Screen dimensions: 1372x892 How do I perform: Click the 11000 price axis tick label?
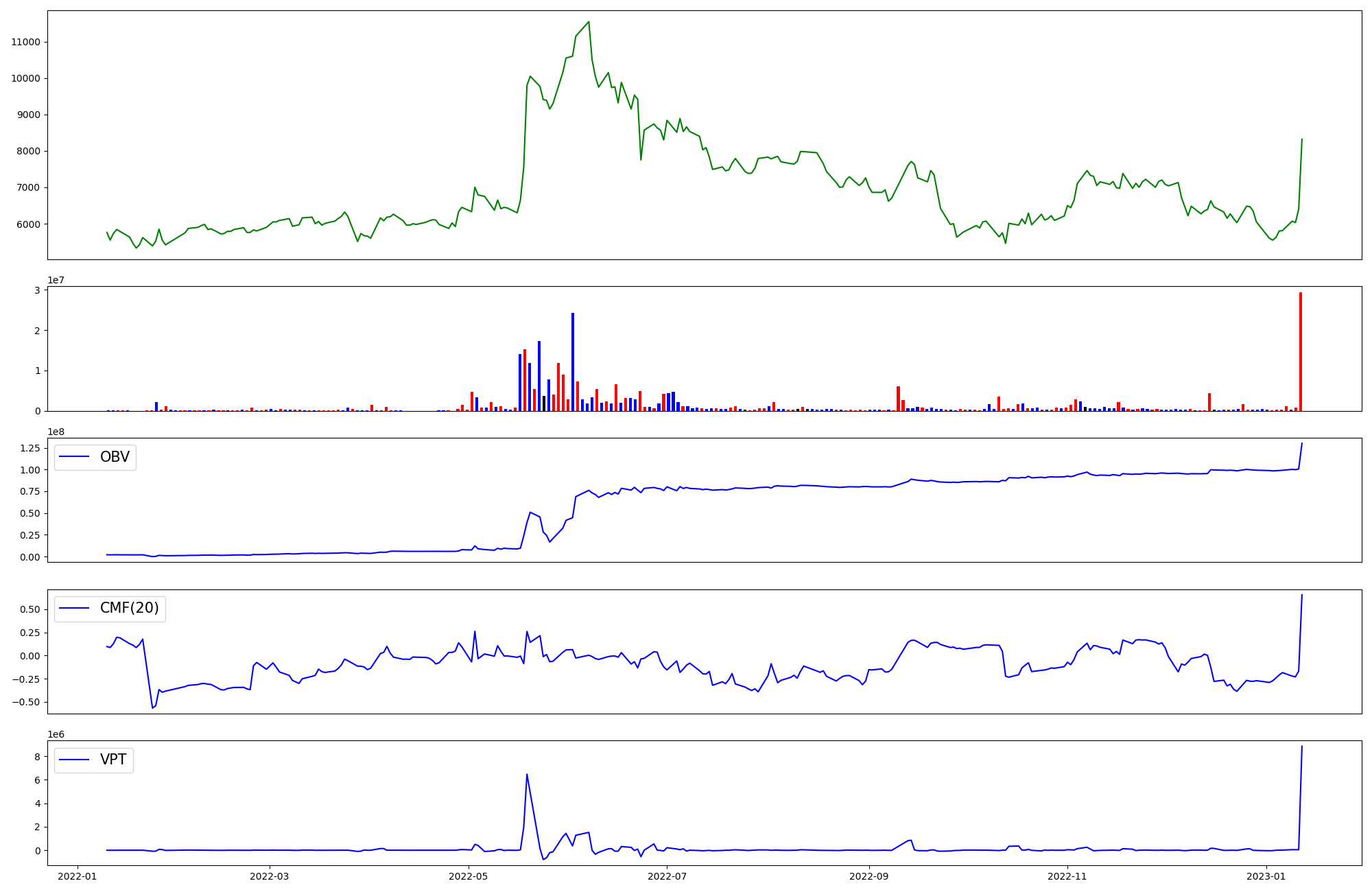coord(26,42)
